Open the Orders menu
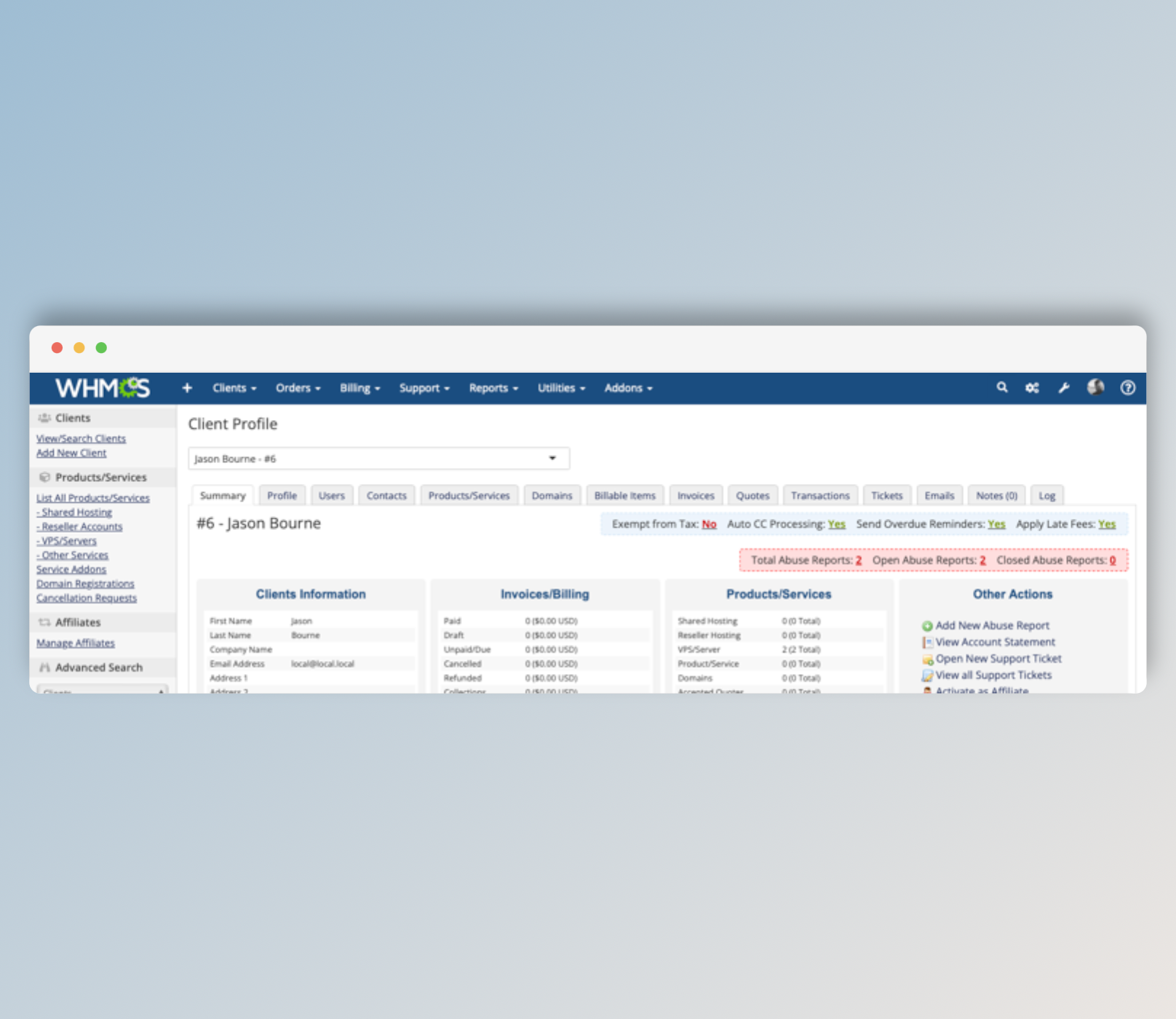Screen dimensions: 1176x1019 pos(298,388)
